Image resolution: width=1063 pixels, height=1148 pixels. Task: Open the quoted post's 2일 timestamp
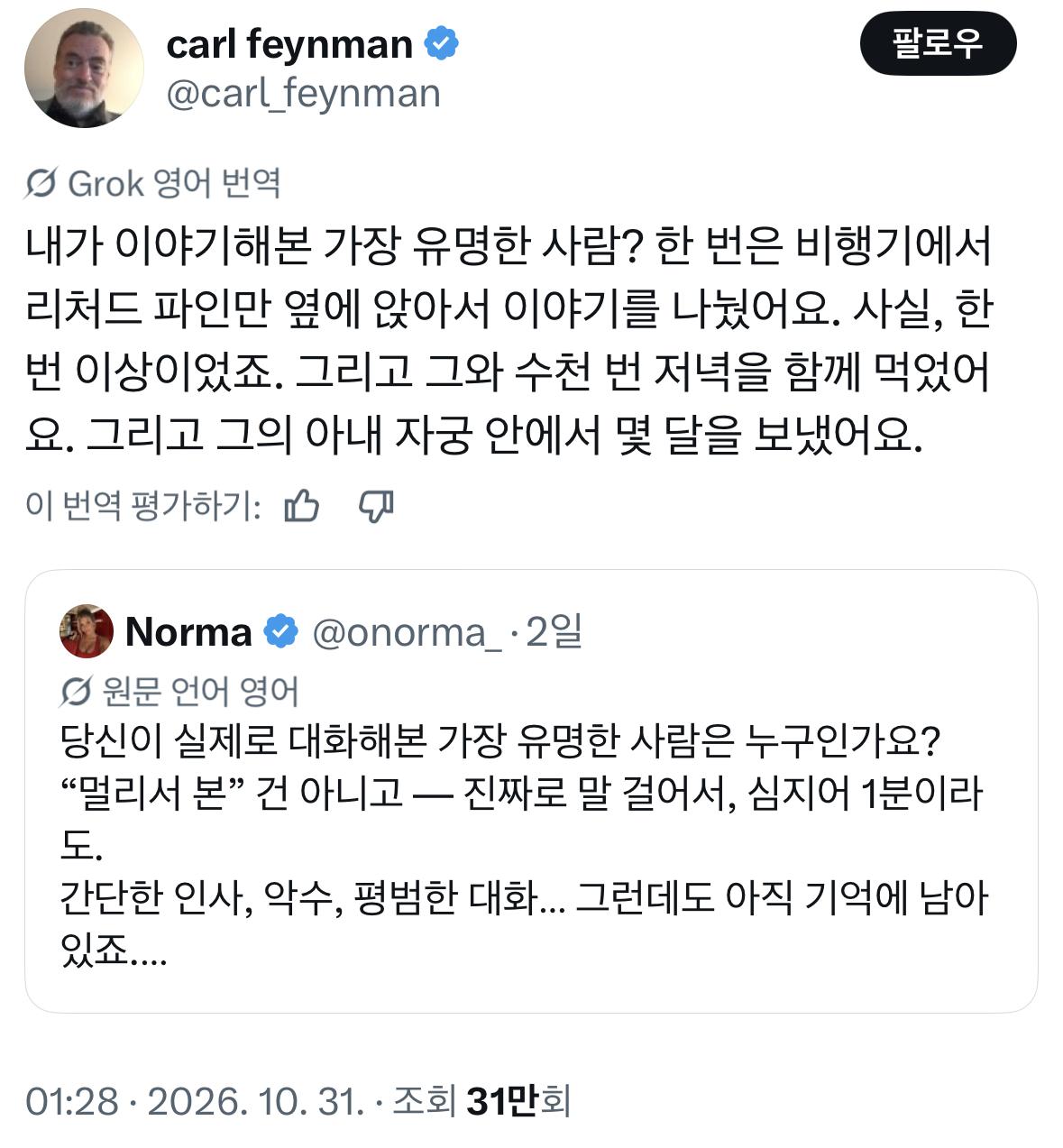[554, 631]
